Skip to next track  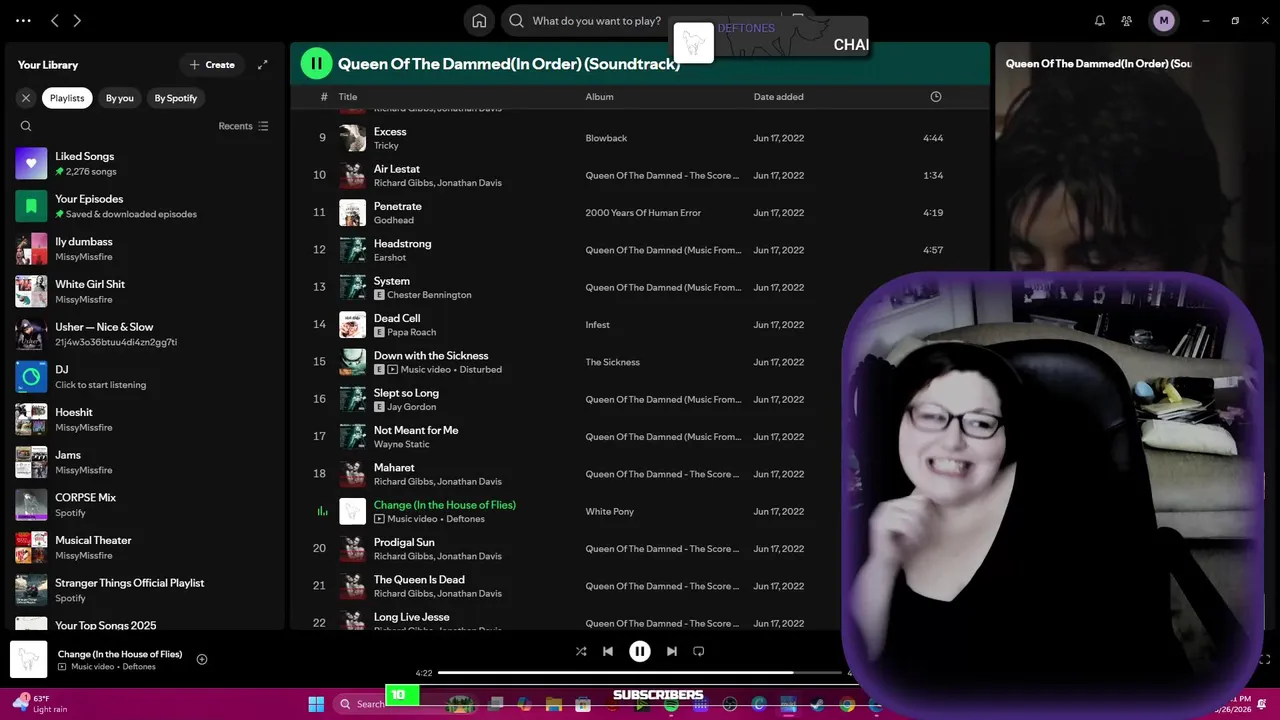672,651
